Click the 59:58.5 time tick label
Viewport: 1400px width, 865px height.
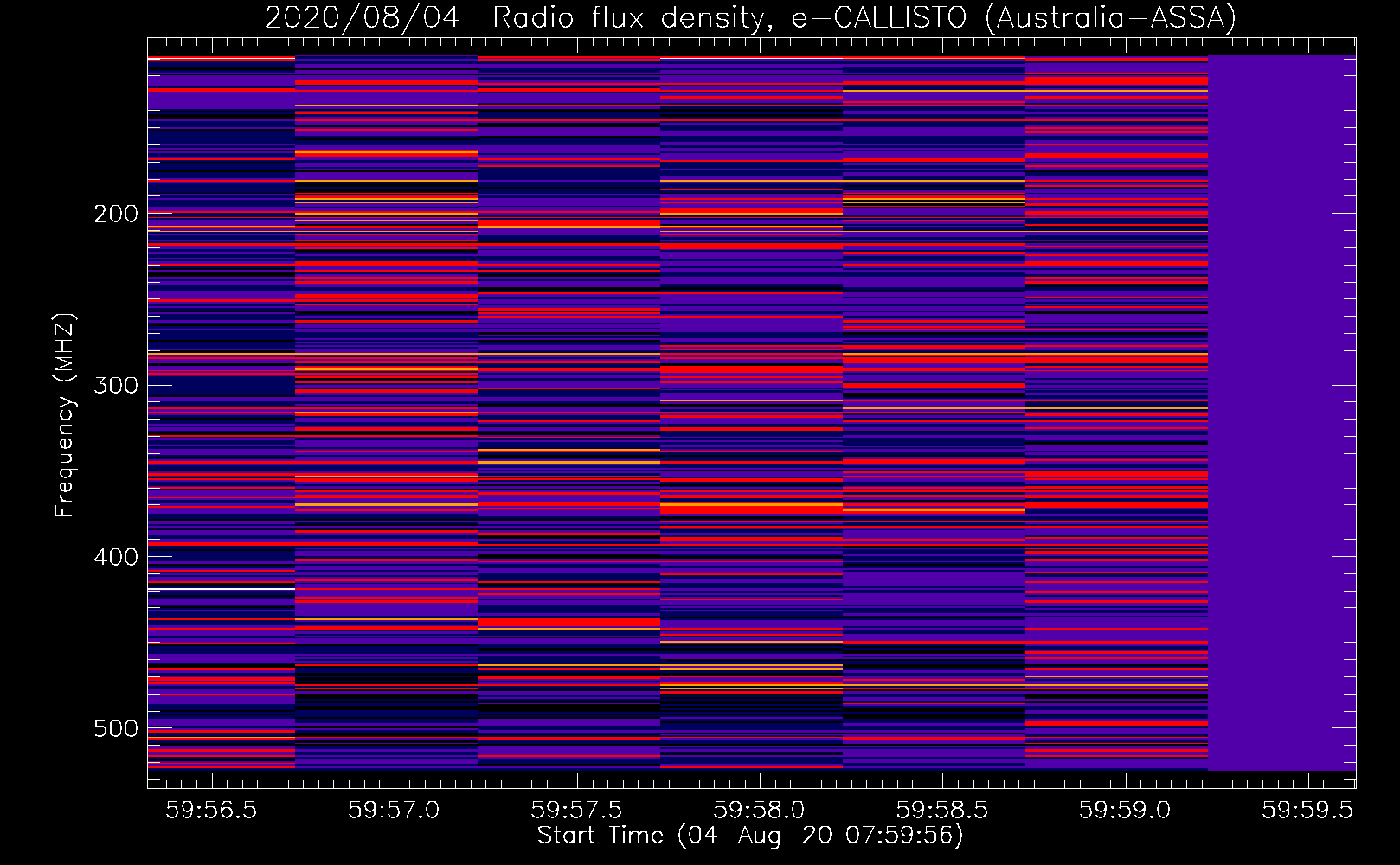[941, 810]
